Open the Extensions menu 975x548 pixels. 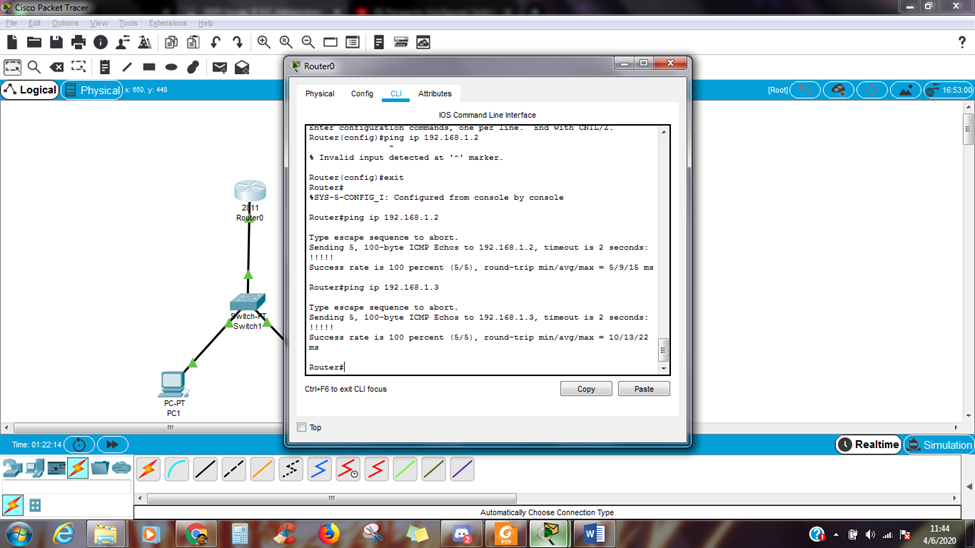coord(167,23)
